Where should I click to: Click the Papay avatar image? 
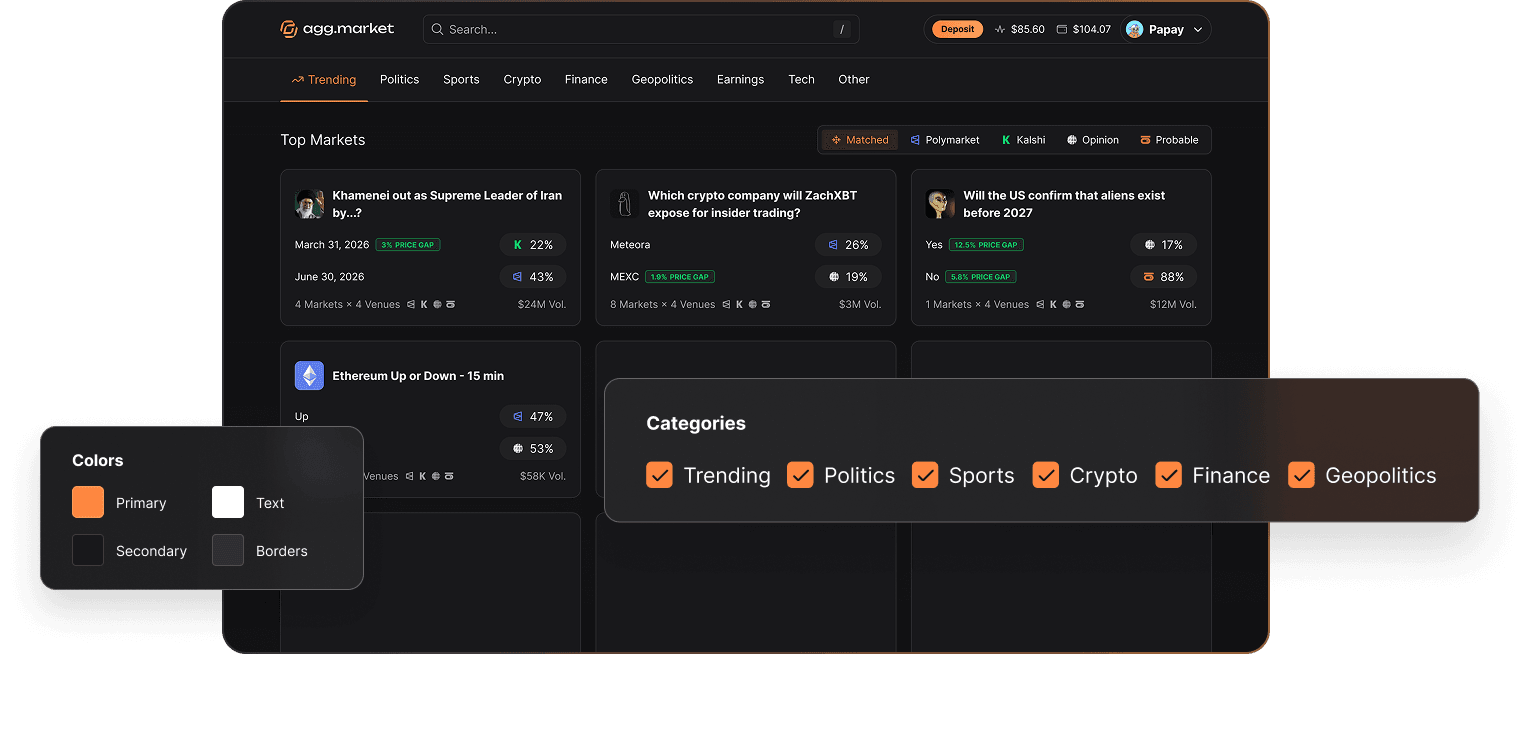click(x=1134, y=29)
